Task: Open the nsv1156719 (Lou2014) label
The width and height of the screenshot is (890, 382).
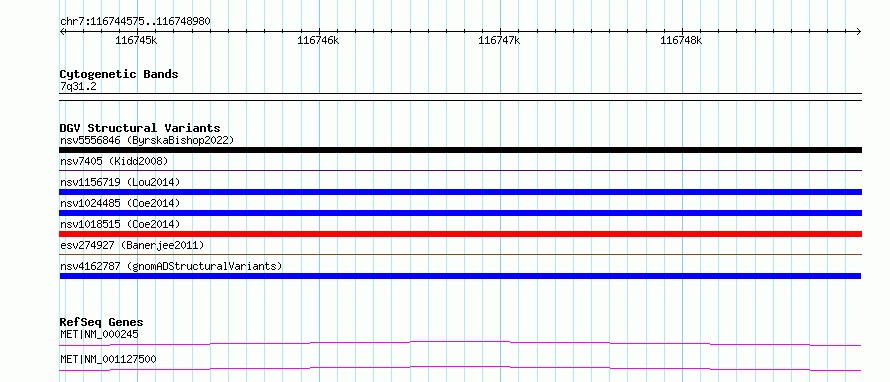Action: click(x=120, y=182)
